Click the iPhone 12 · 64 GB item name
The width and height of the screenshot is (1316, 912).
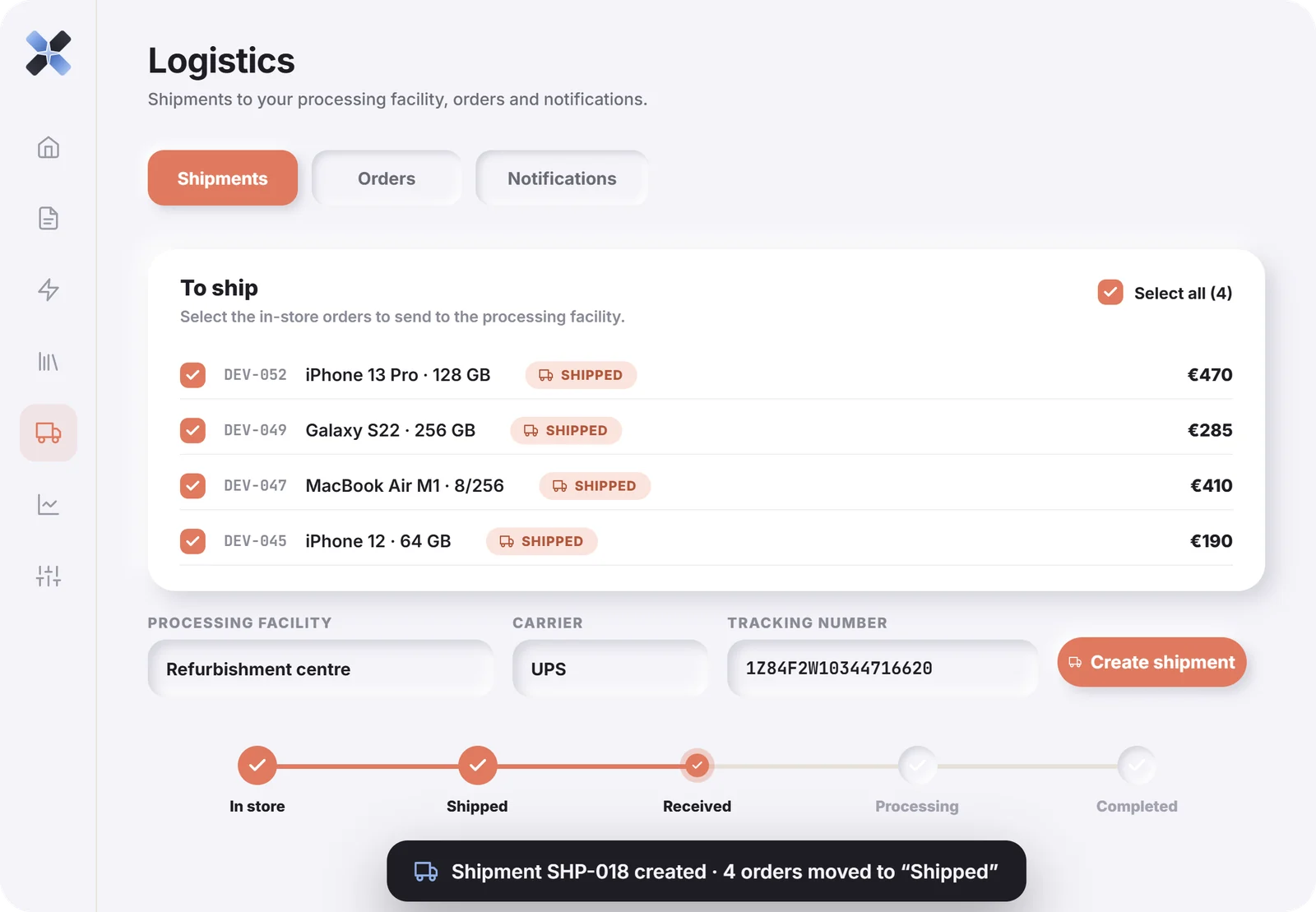378,541
